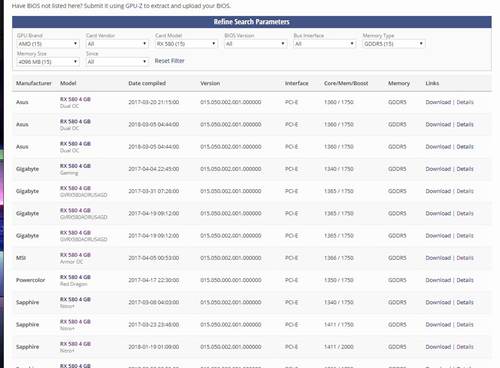
Task: Open RX 580 4 GB model in Gigabyte Gaming row
Action: coord(75,166)
